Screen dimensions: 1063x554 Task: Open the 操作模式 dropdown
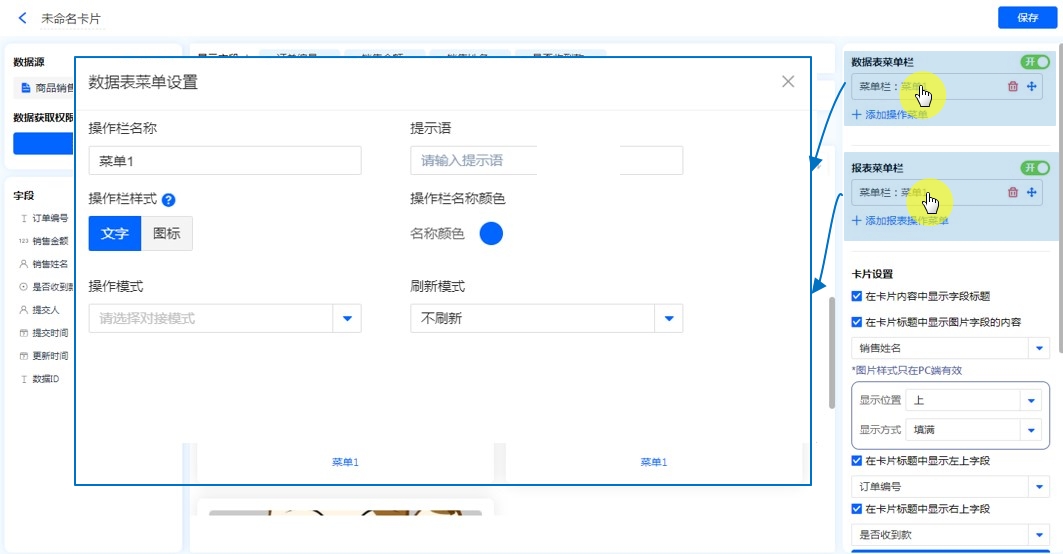[x=347, y=319]
